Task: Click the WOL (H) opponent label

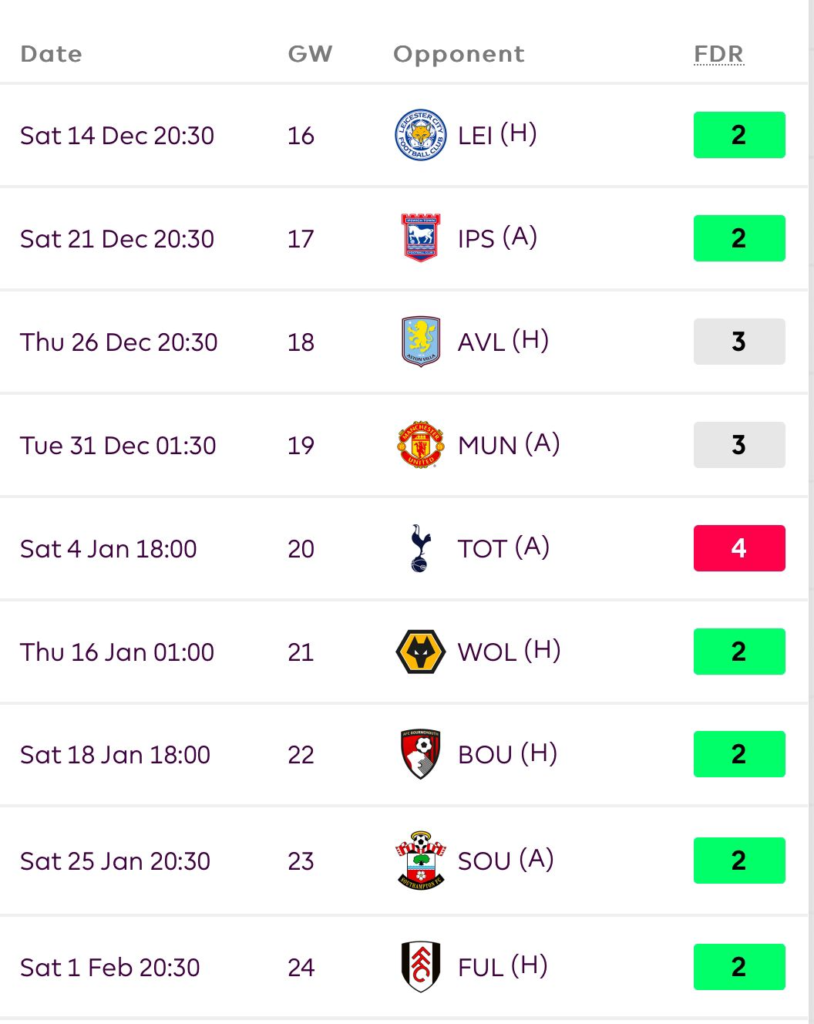Action: pyautogui.click(x=508, y=652)
